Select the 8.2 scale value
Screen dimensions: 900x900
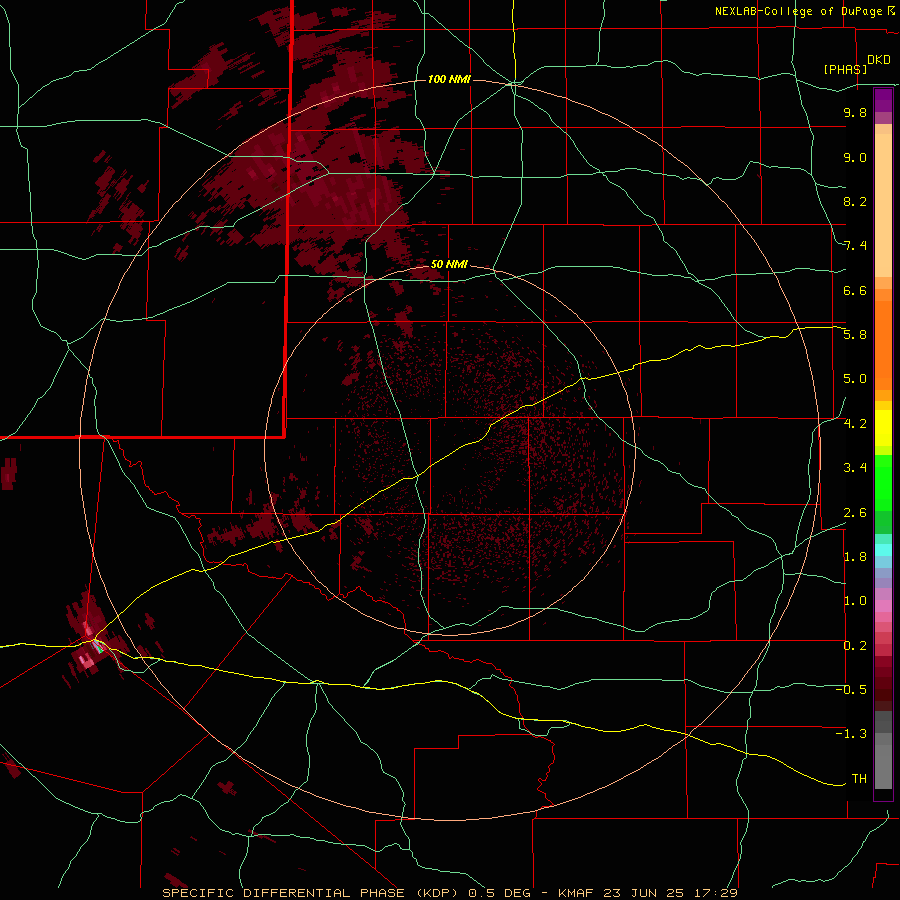[855, 201]
